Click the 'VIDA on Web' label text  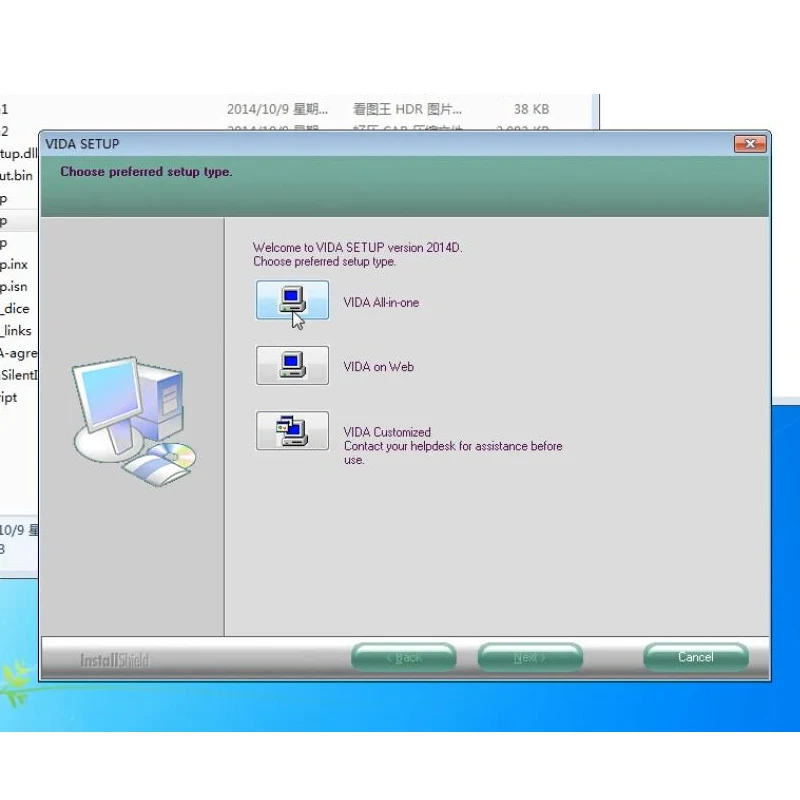(x=379, y=367)
